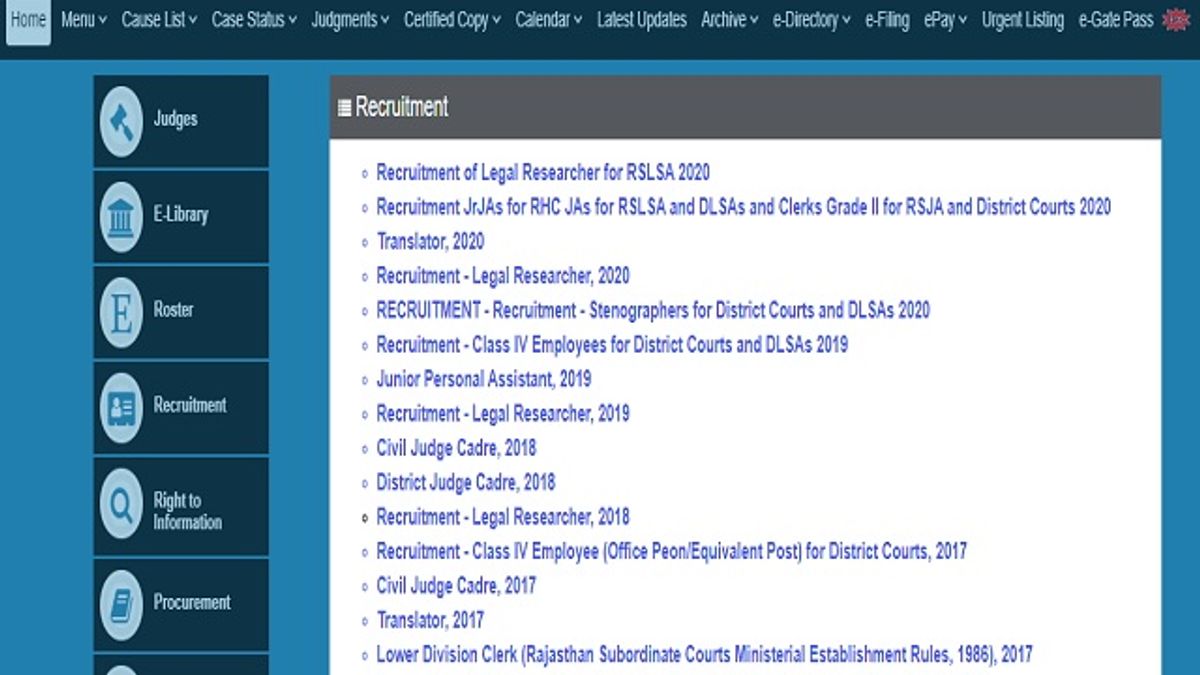
Task: Open the Judges sidebar label
Action: [175, 119]
